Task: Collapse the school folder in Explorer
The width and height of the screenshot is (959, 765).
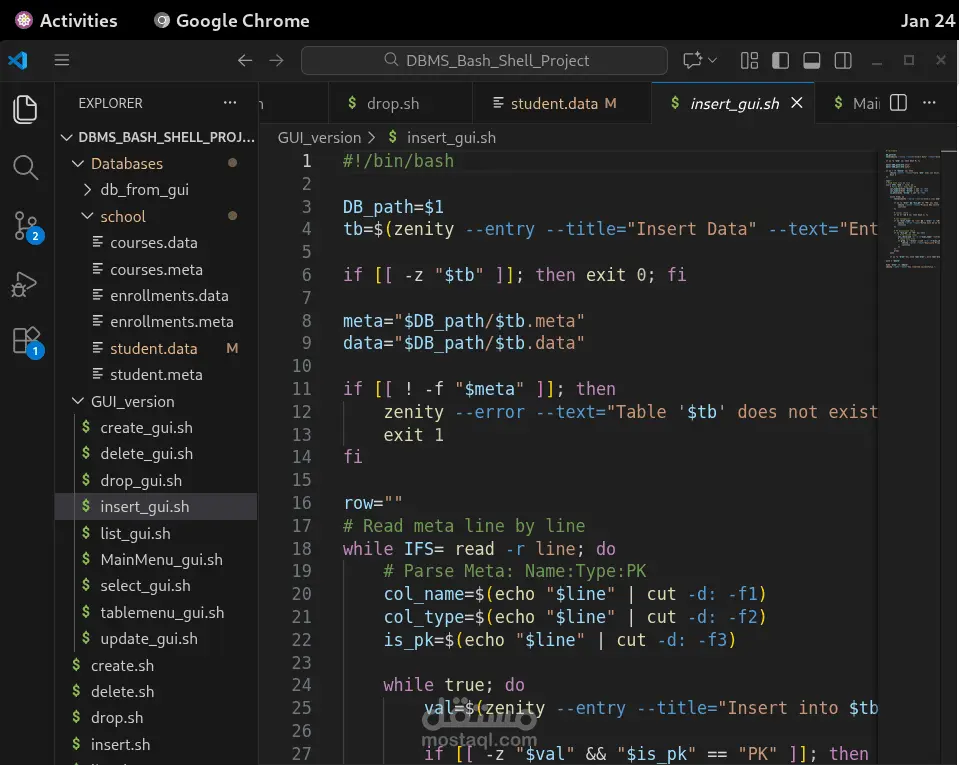Action: pos(122,215)
